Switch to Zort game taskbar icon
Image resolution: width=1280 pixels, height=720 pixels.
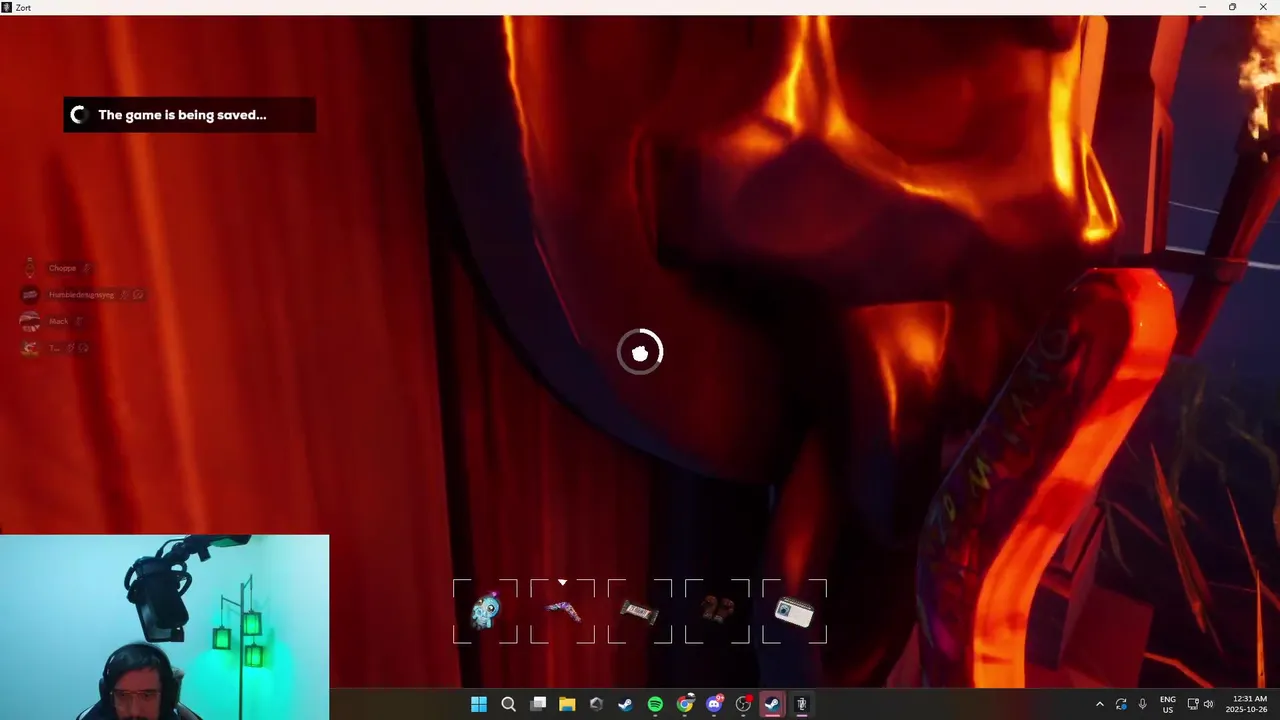(801, 704)
